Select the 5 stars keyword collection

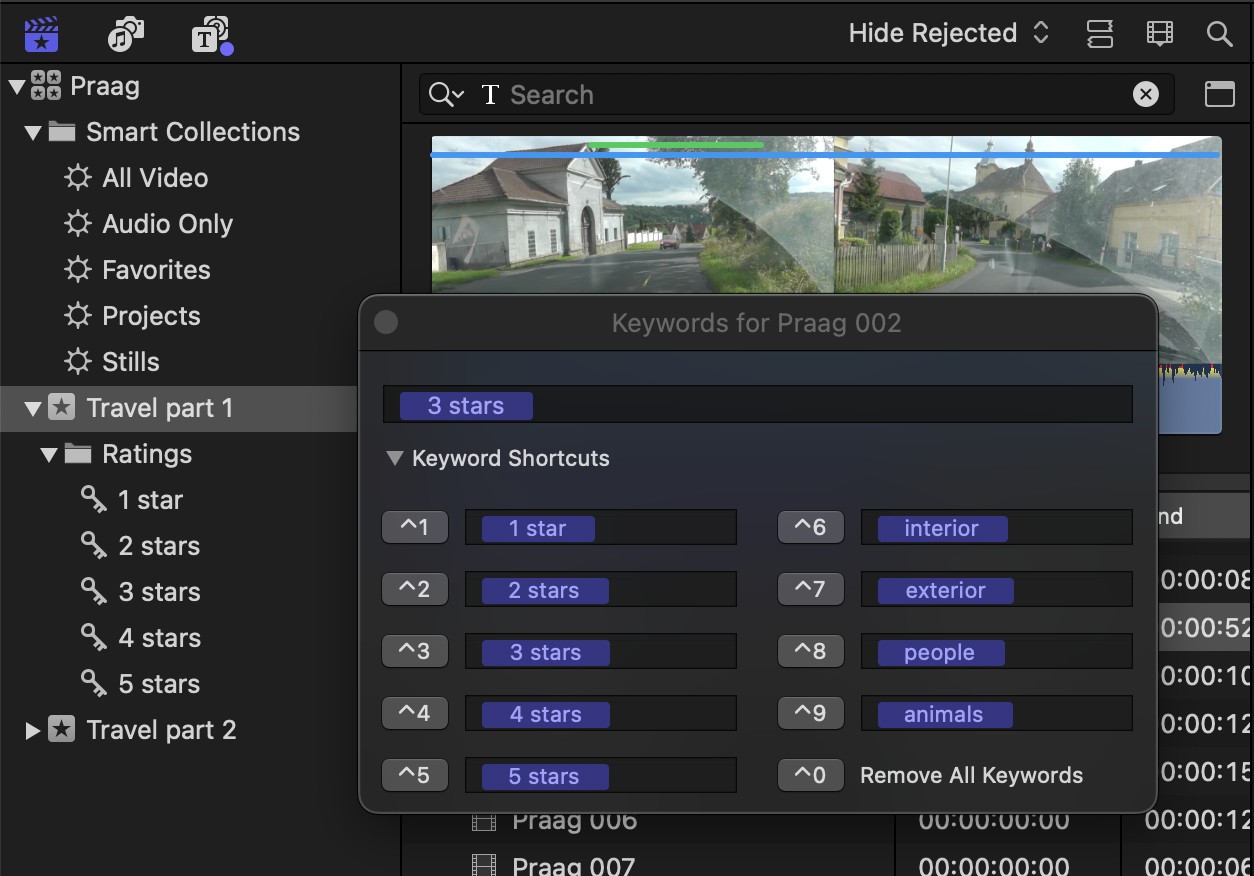(x=159, y=684)
